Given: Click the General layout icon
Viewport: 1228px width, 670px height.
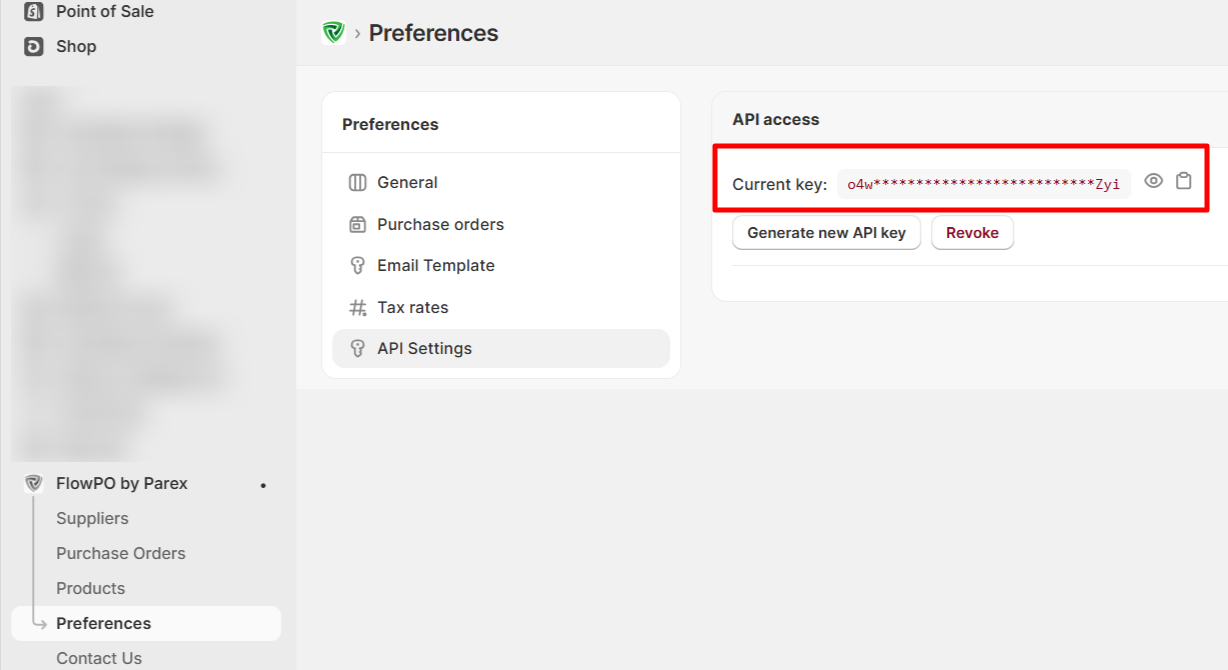Looking at the screenshot, I should 358,183.
